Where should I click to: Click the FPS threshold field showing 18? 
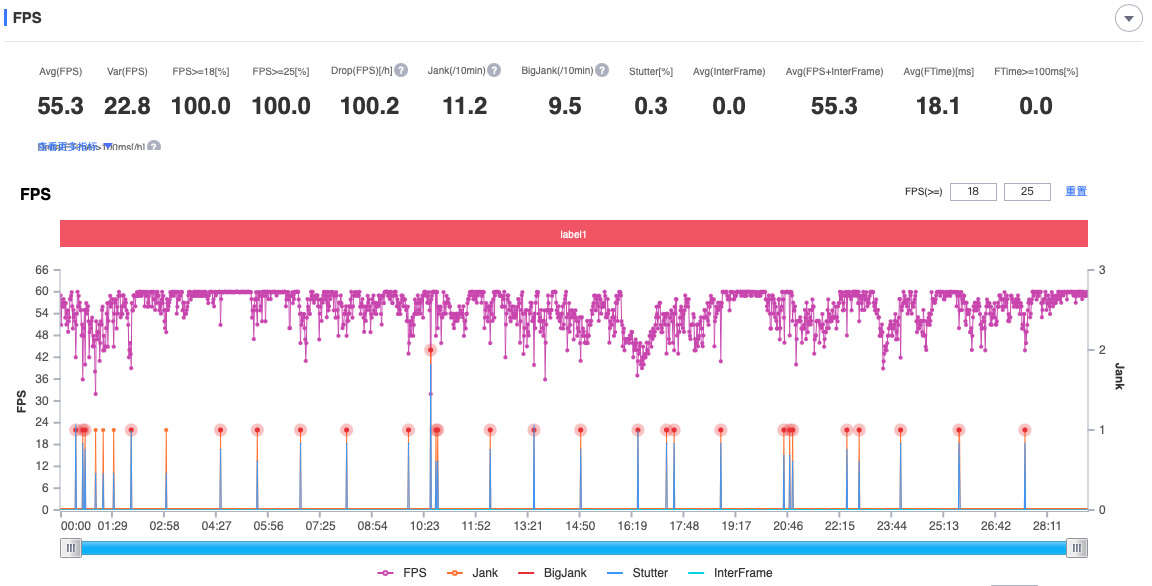pyautogui.click(x=973, y=192)
